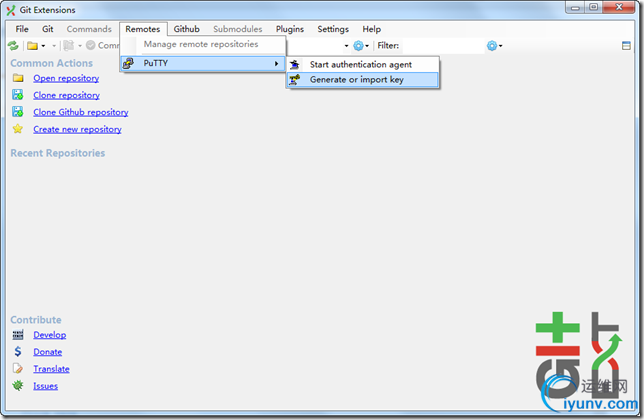The width and height of the screenshot is (644, 420).
Task: Click the Pageant agent icon
Action: [x=294, y=64]
